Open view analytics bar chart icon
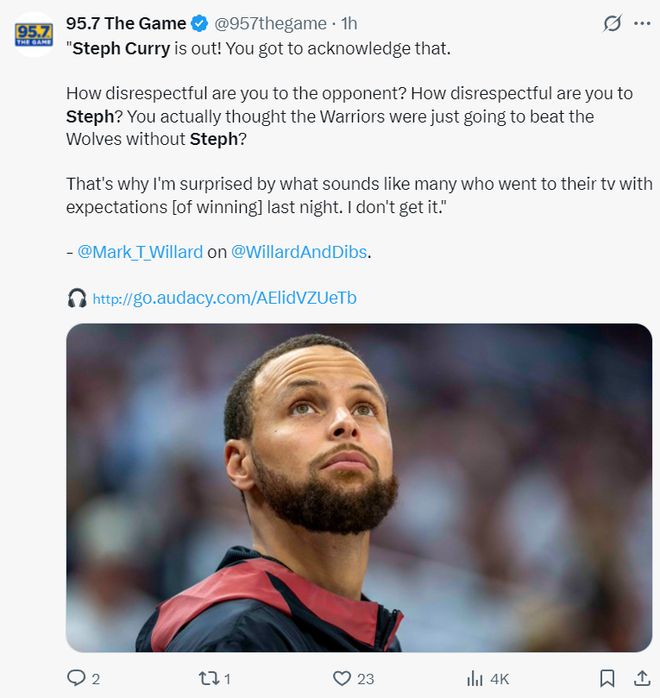The width and height of the screenshot is (660, 698). click(x=476, y=678)
